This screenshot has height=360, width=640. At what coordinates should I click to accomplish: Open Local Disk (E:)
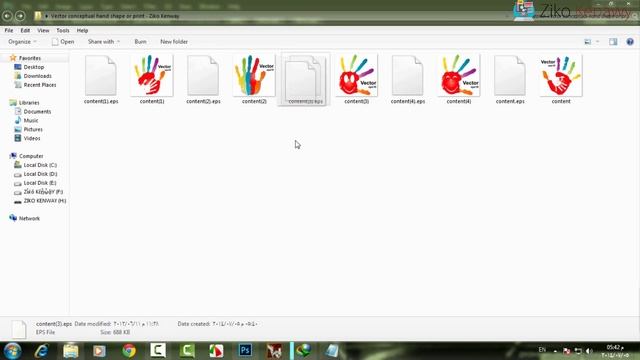click(40, 183)
